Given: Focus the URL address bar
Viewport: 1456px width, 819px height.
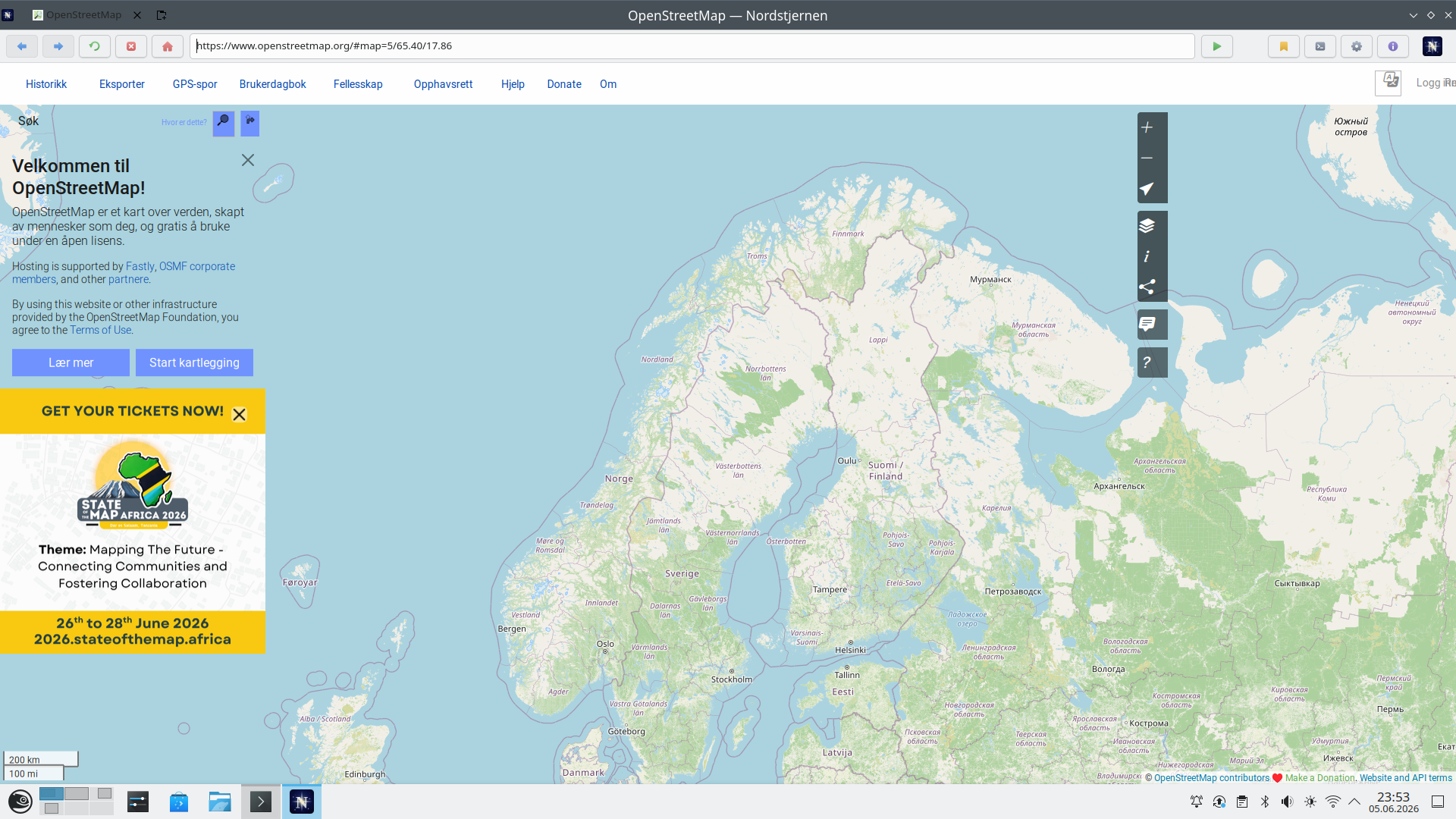Looking at the screenshot, I should [692, 46].
